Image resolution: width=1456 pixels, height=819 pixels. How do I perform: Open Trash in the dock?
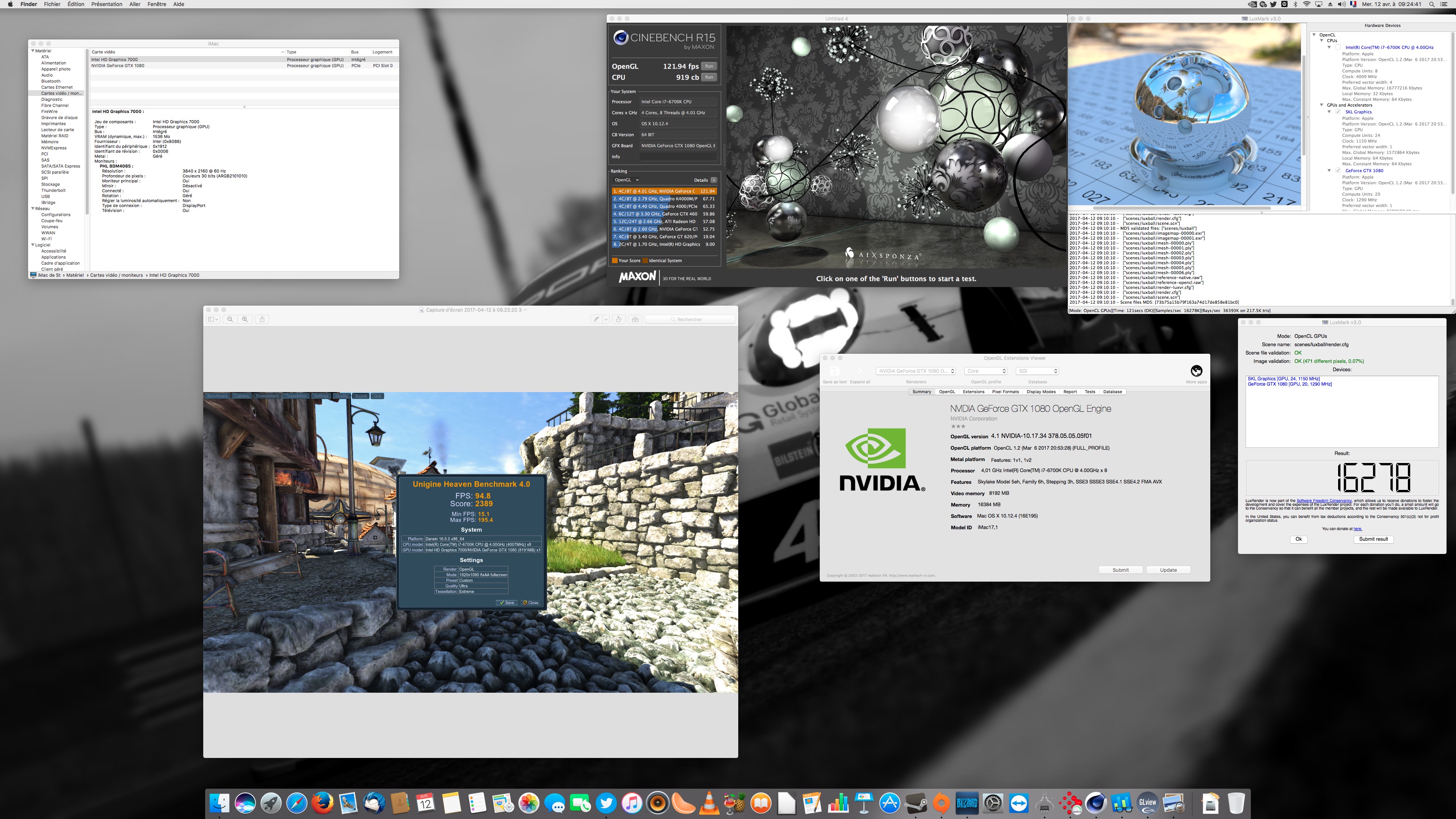(1236, 803)
